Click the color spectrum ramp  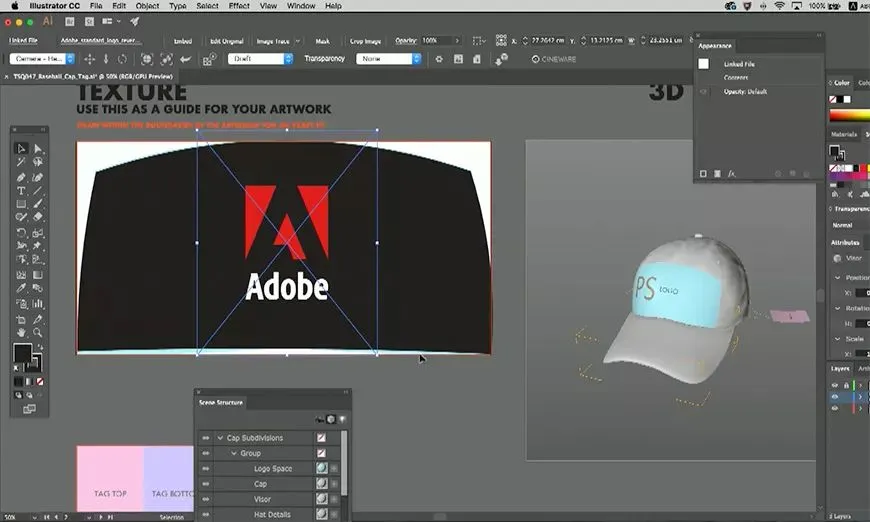tap(849, 115)
